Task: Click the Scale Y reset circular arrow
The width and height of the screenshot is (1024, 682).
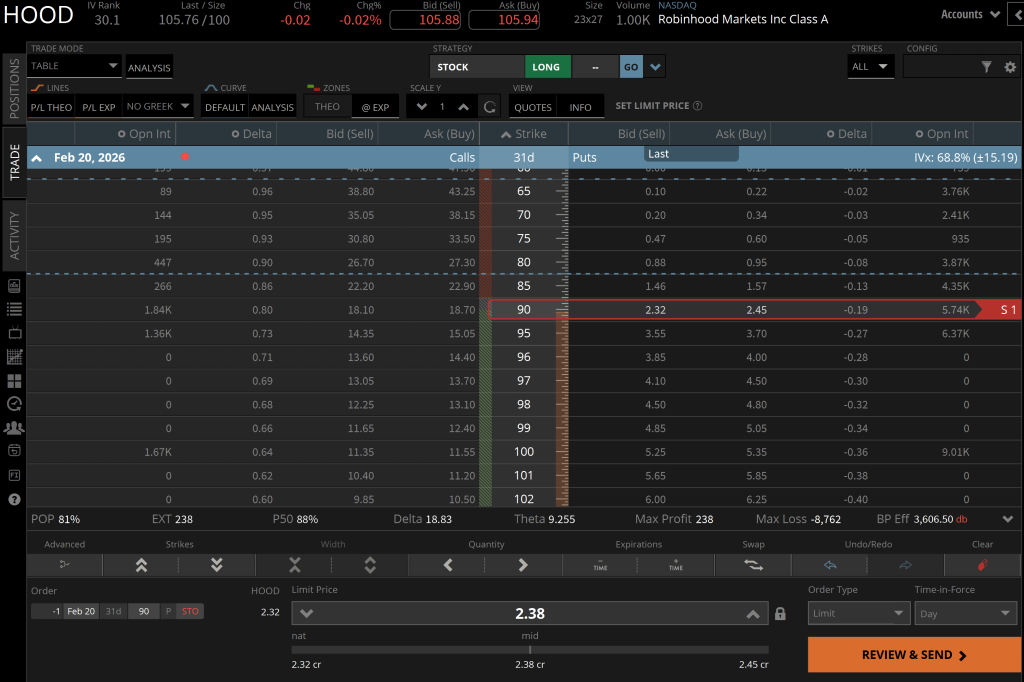Action: pyautogui.click(x=489, y=106)
